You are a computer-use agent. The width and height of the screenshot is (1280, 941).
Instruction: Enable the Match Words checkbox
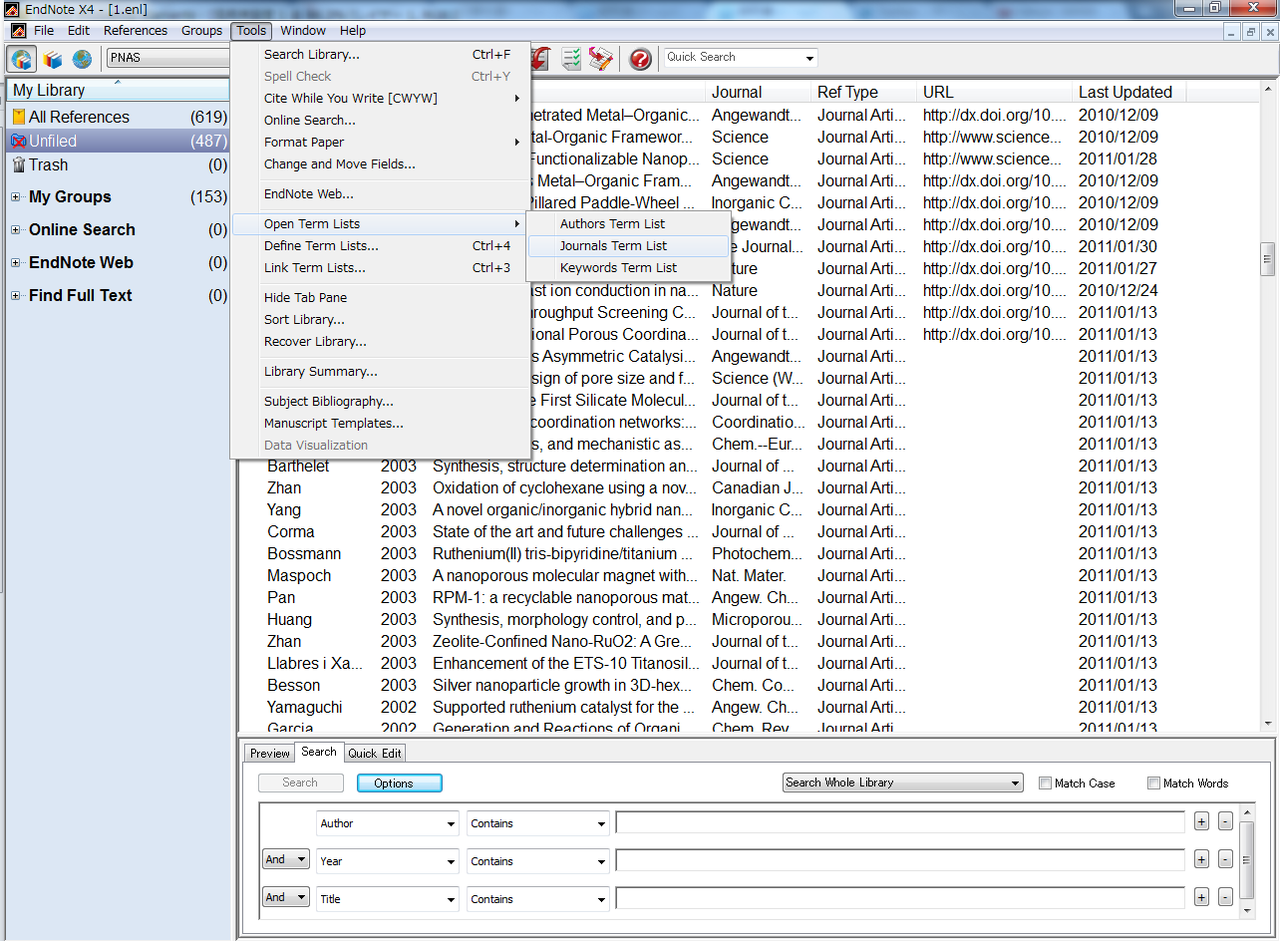click(1153, 783)
